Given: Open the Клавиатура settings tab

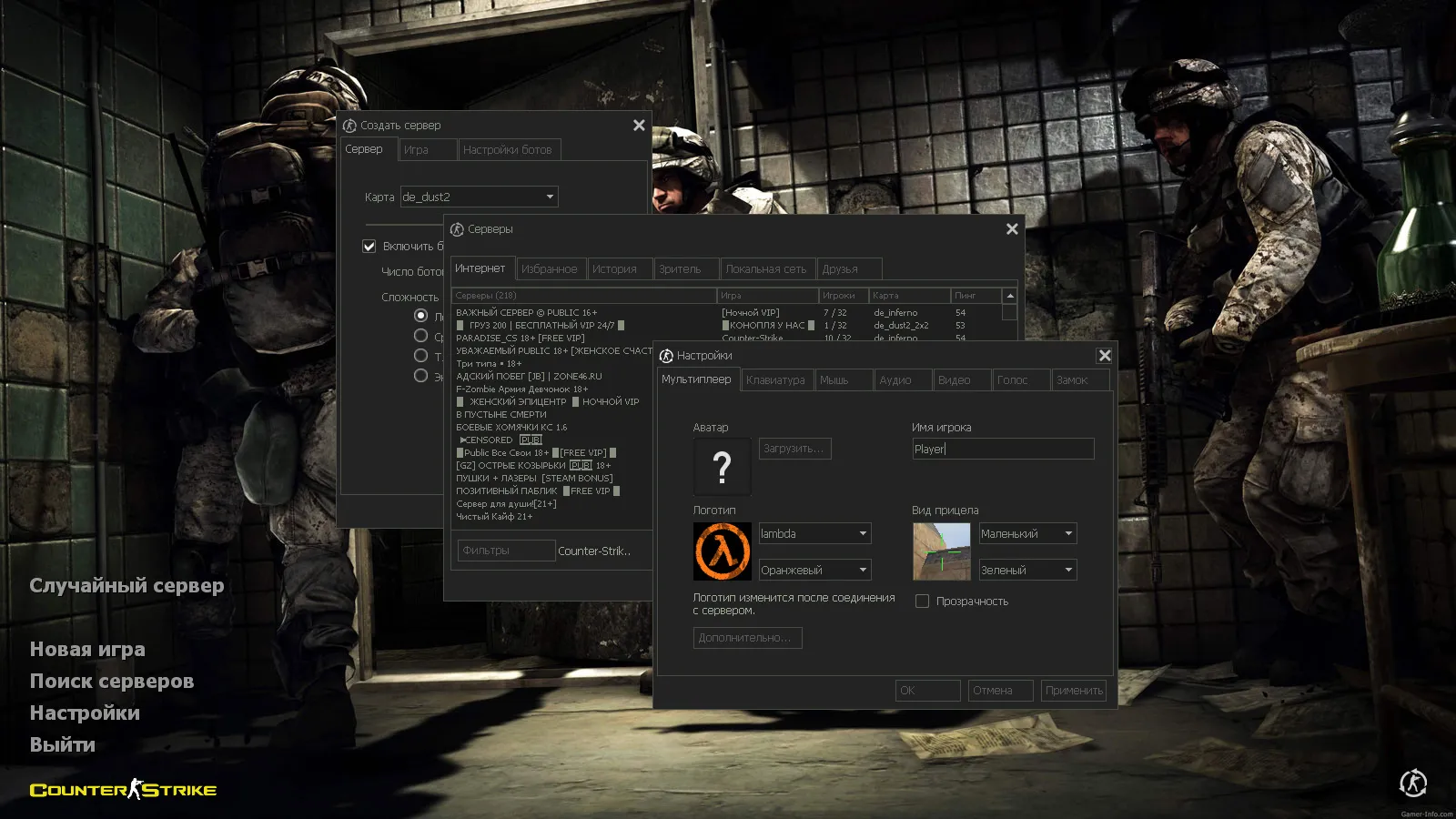Looking at the screenshot, I should coord(775,379).
